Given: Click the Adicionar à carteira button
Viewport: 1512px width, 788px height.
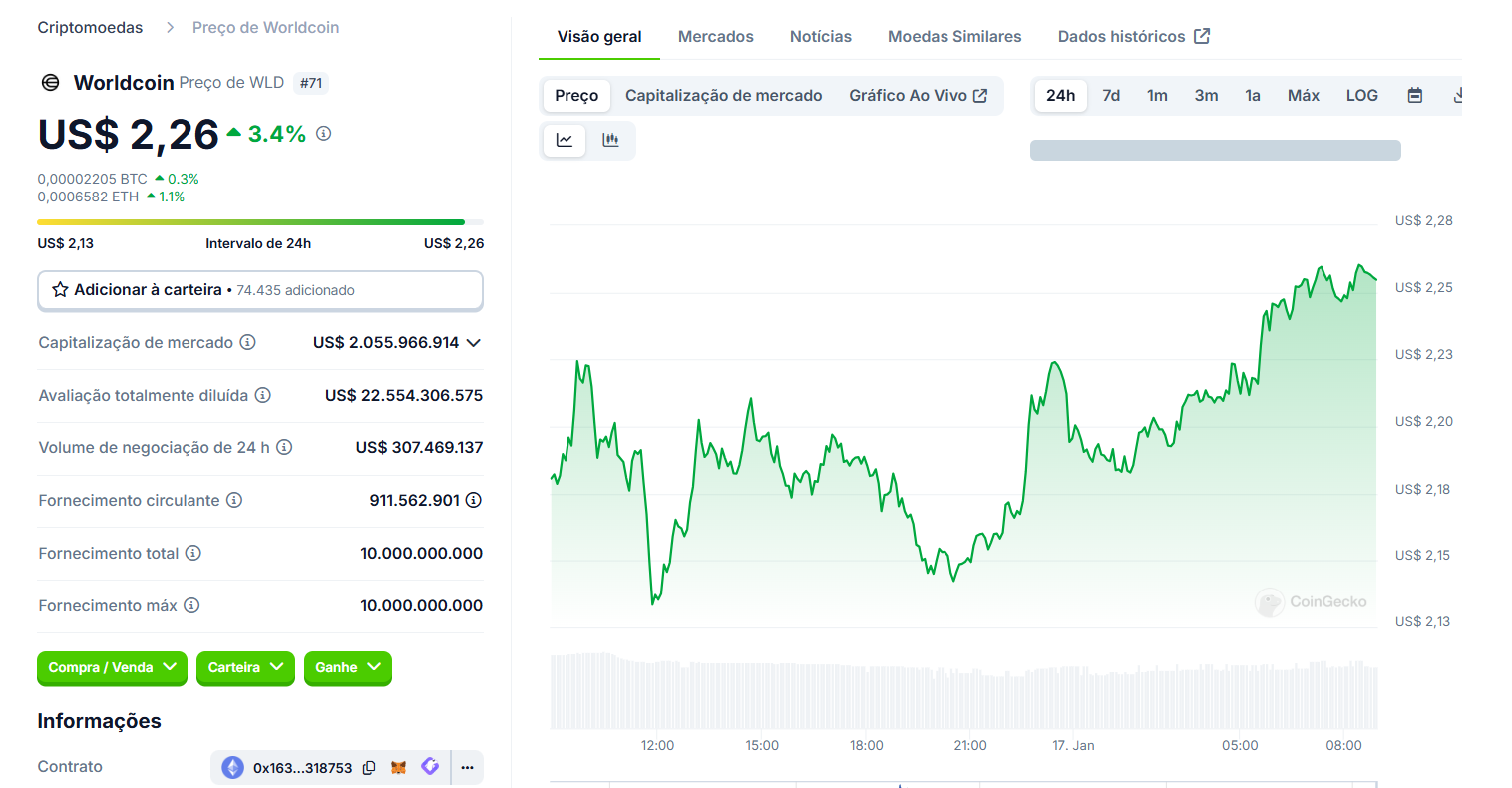Looking at the screenshot, I should [260, 290].
